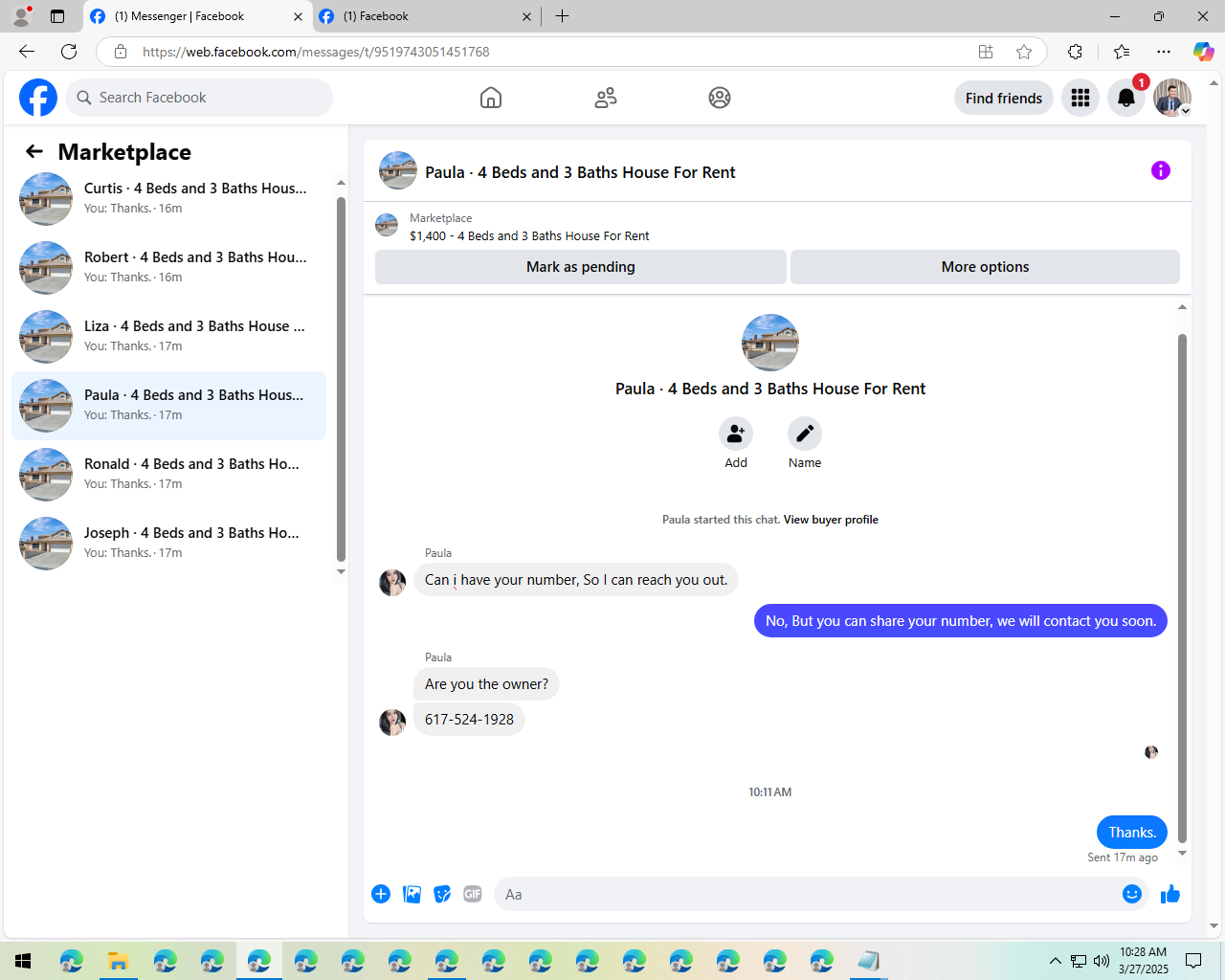
Task: Open File Explorer from the taskbar
Action: click(x=118, y=961)
